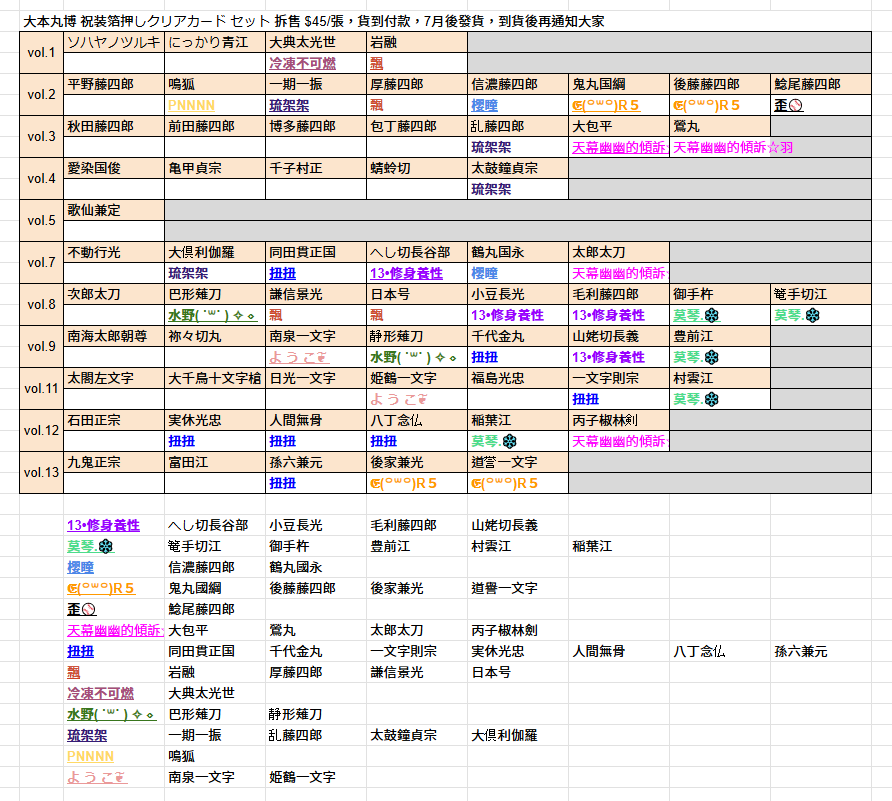This screenshot has height=801, width=892.
Task: Select the にっかり青江 cell
Action: 215,42
